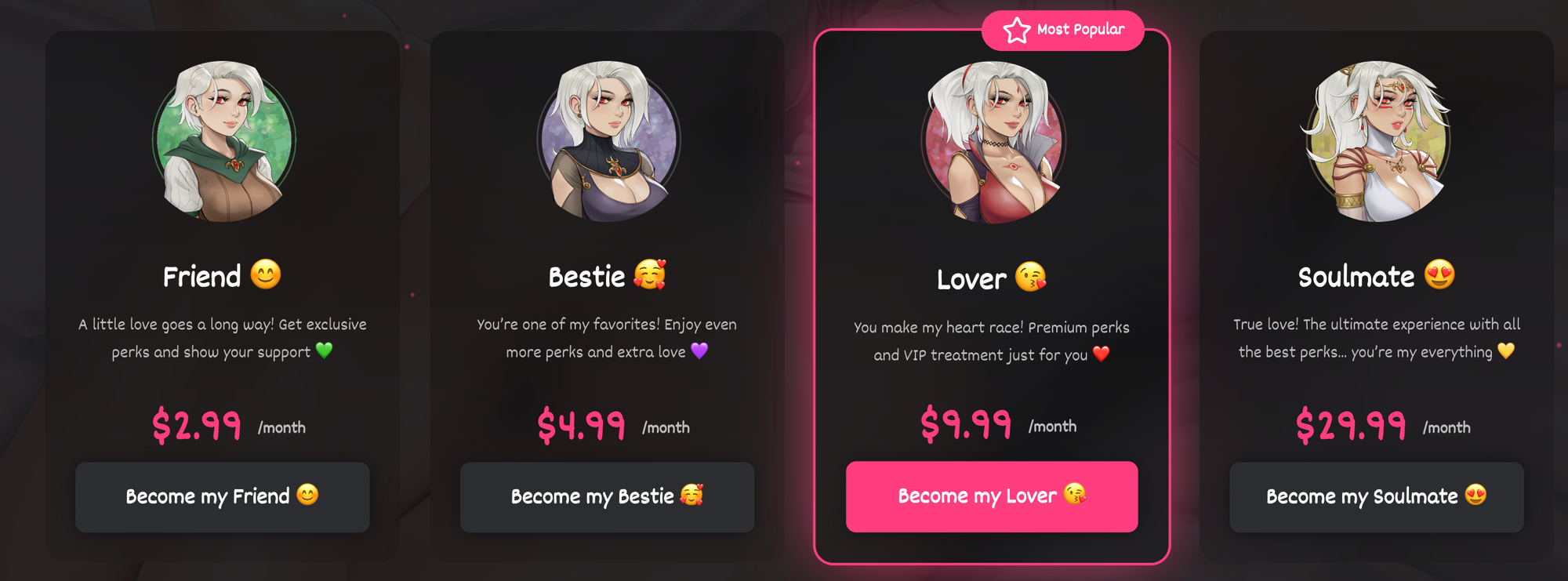The height and width of the screenshot is (581, 1568).
Task: Click the yellow heart in Soulmate description
Action: (1506, 350)
